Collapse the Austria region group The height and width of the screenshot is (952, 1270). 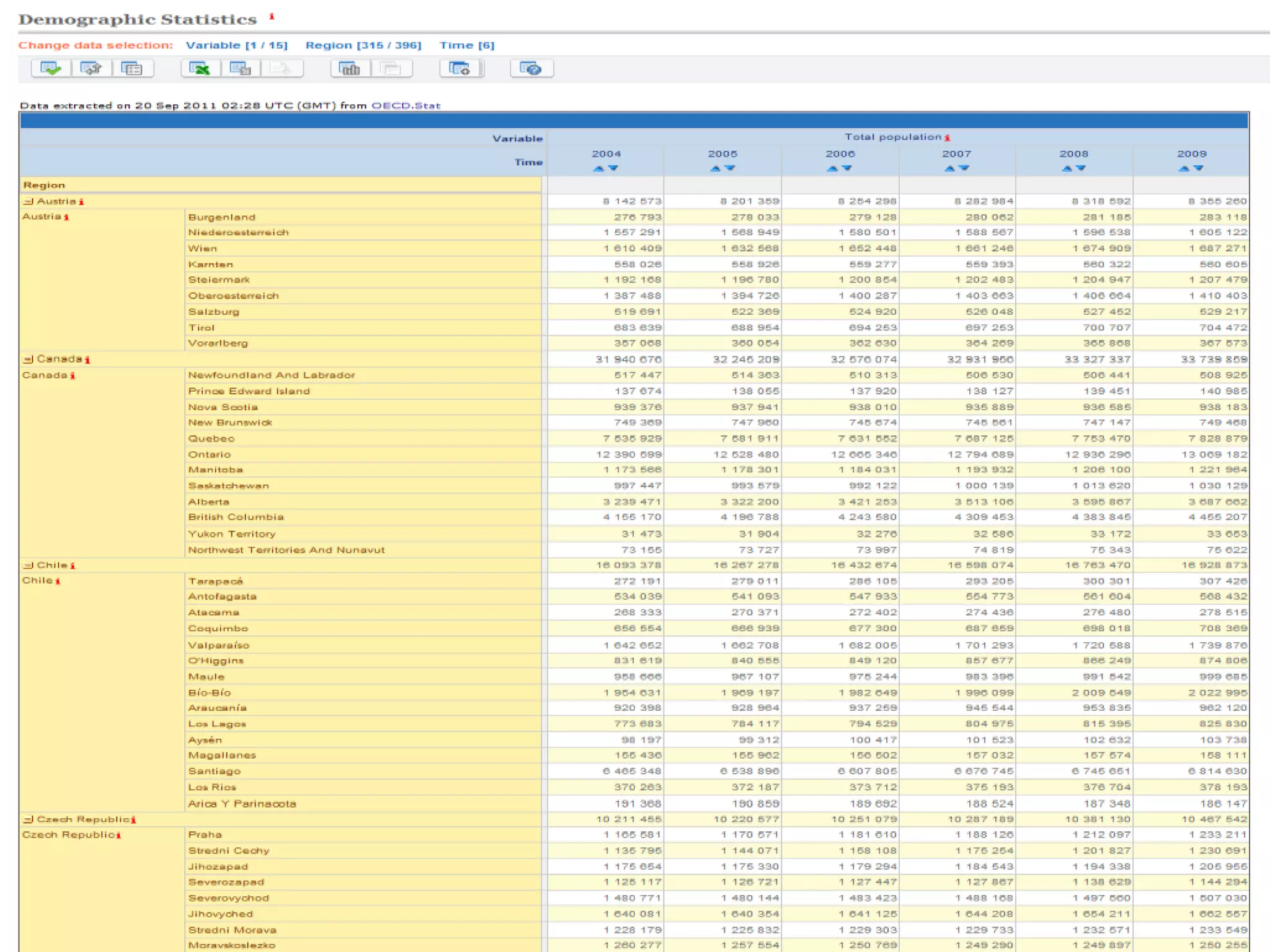pyautogui.click(x=28, y=201)
